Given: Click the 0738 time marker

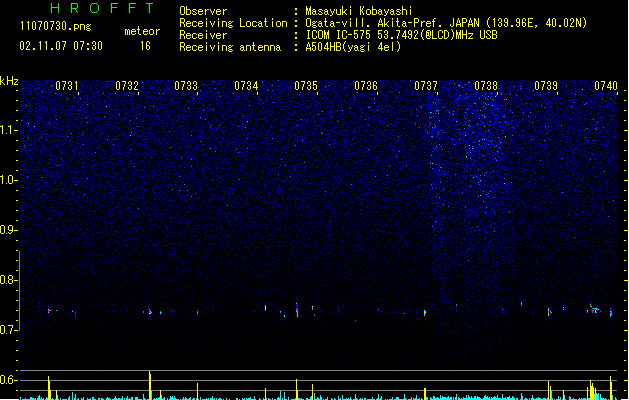Looking at the screenshot, I should pyautogui.click(x=486, y=86).
